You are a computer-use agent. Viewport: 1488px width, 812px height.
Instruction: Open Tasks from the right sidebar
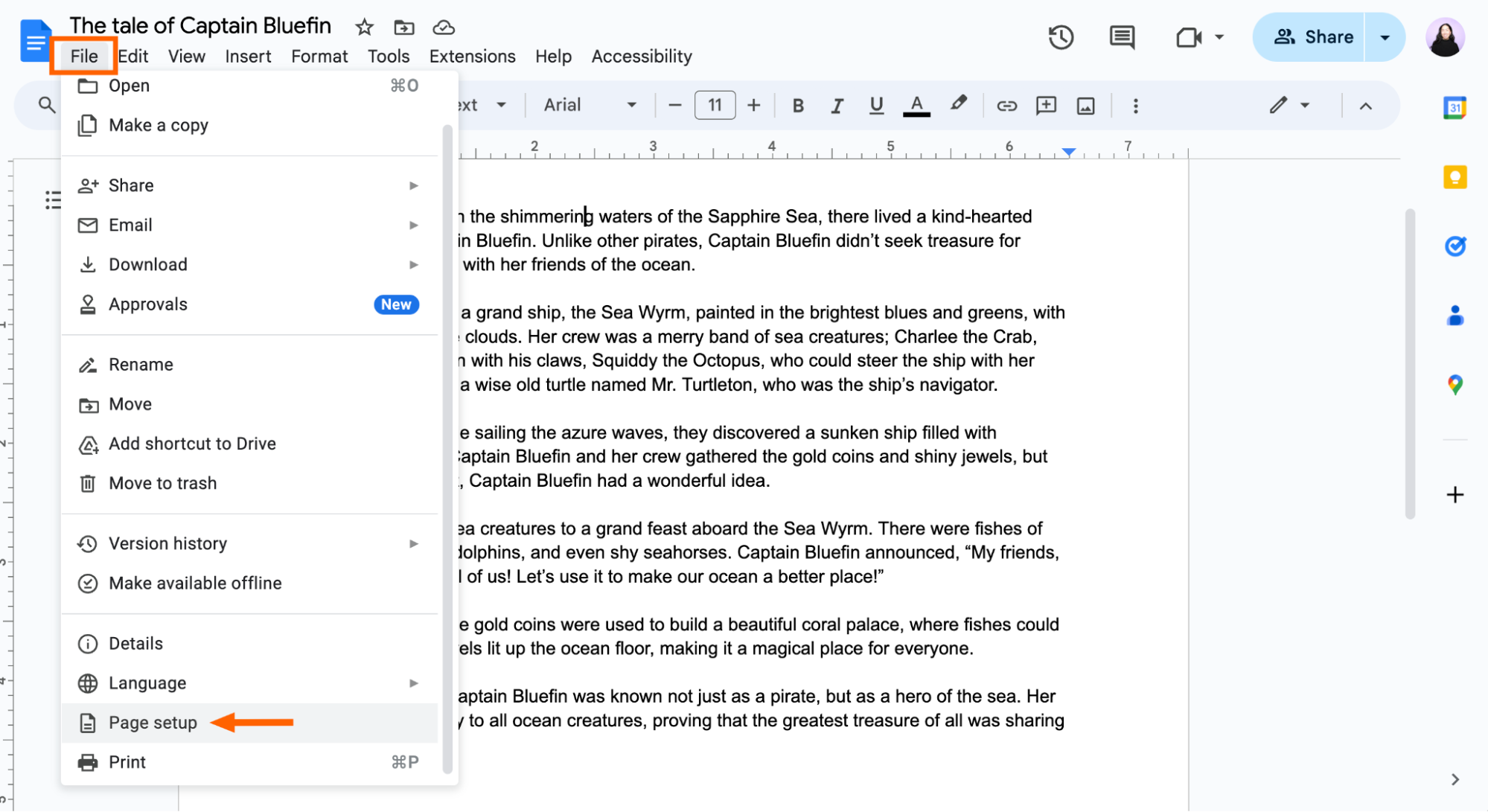click(1456, 246)
